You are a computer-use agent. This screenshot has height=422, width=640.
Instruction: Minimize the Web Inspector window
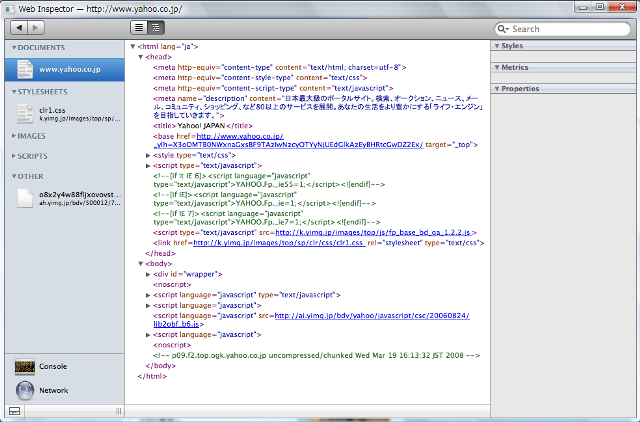coord(583,7)
